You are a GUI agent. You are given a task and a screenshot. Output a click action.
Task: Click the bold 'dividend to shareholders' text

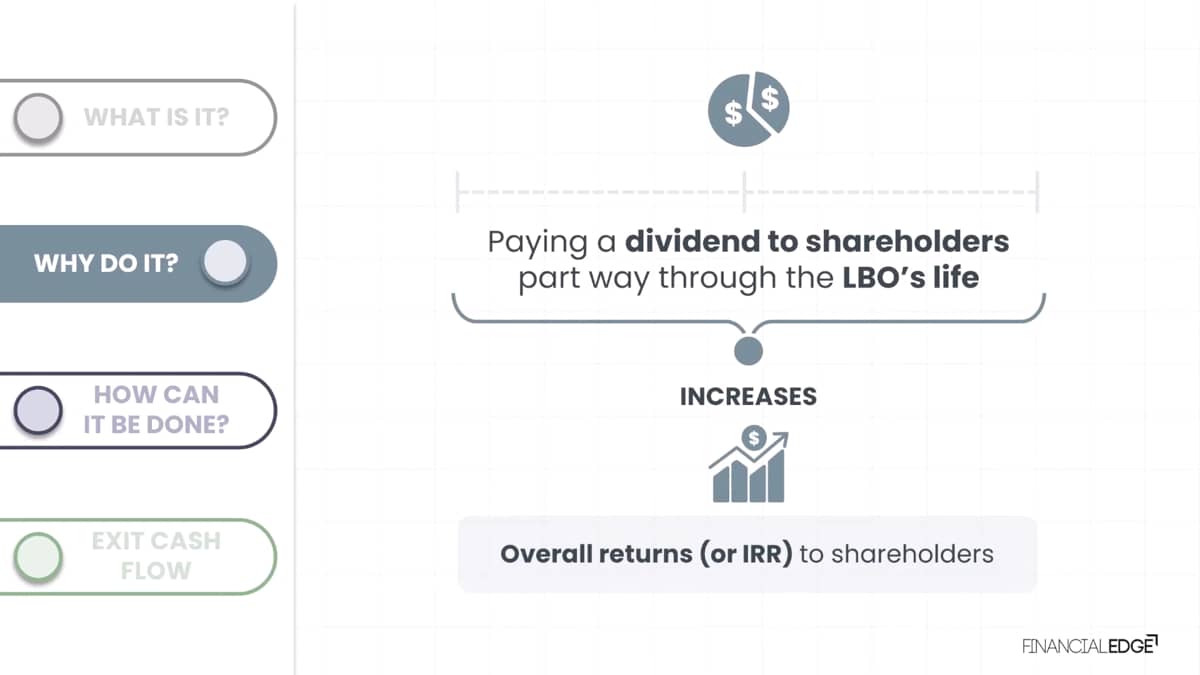817,241
